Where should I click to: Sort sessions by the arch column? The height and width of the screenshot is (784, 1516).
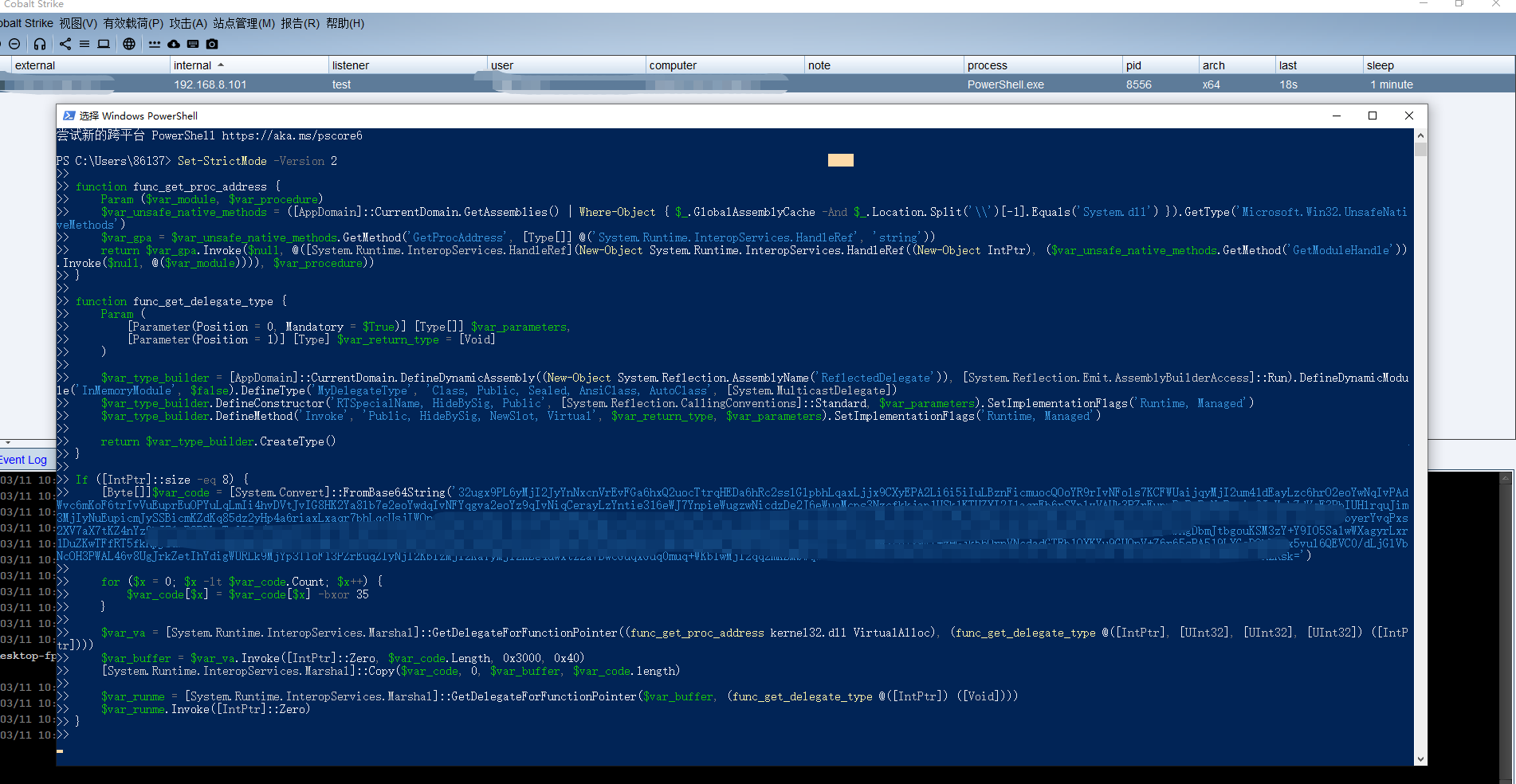1237,65
